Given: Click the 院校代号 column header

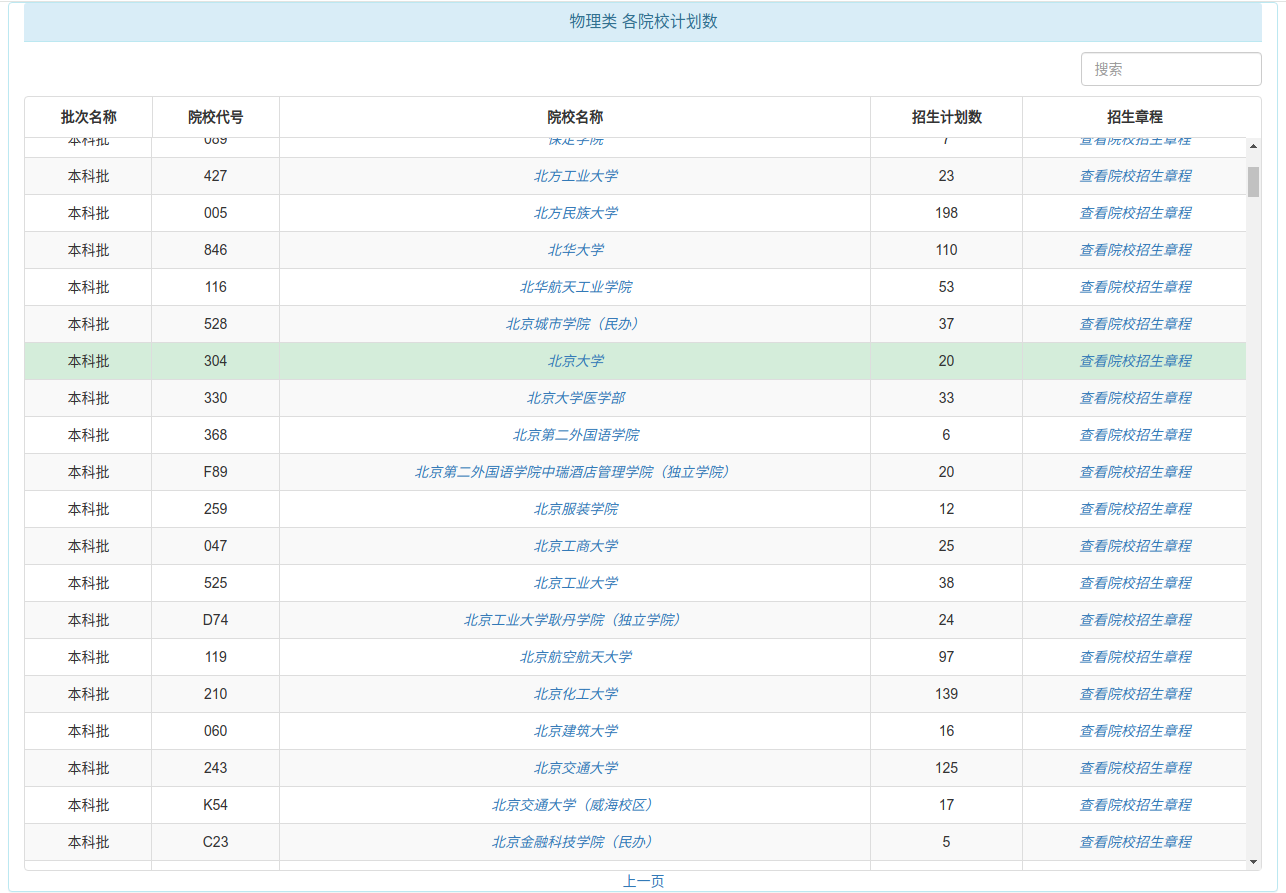Looking at the screenshot, I should (x=215, y=117).
